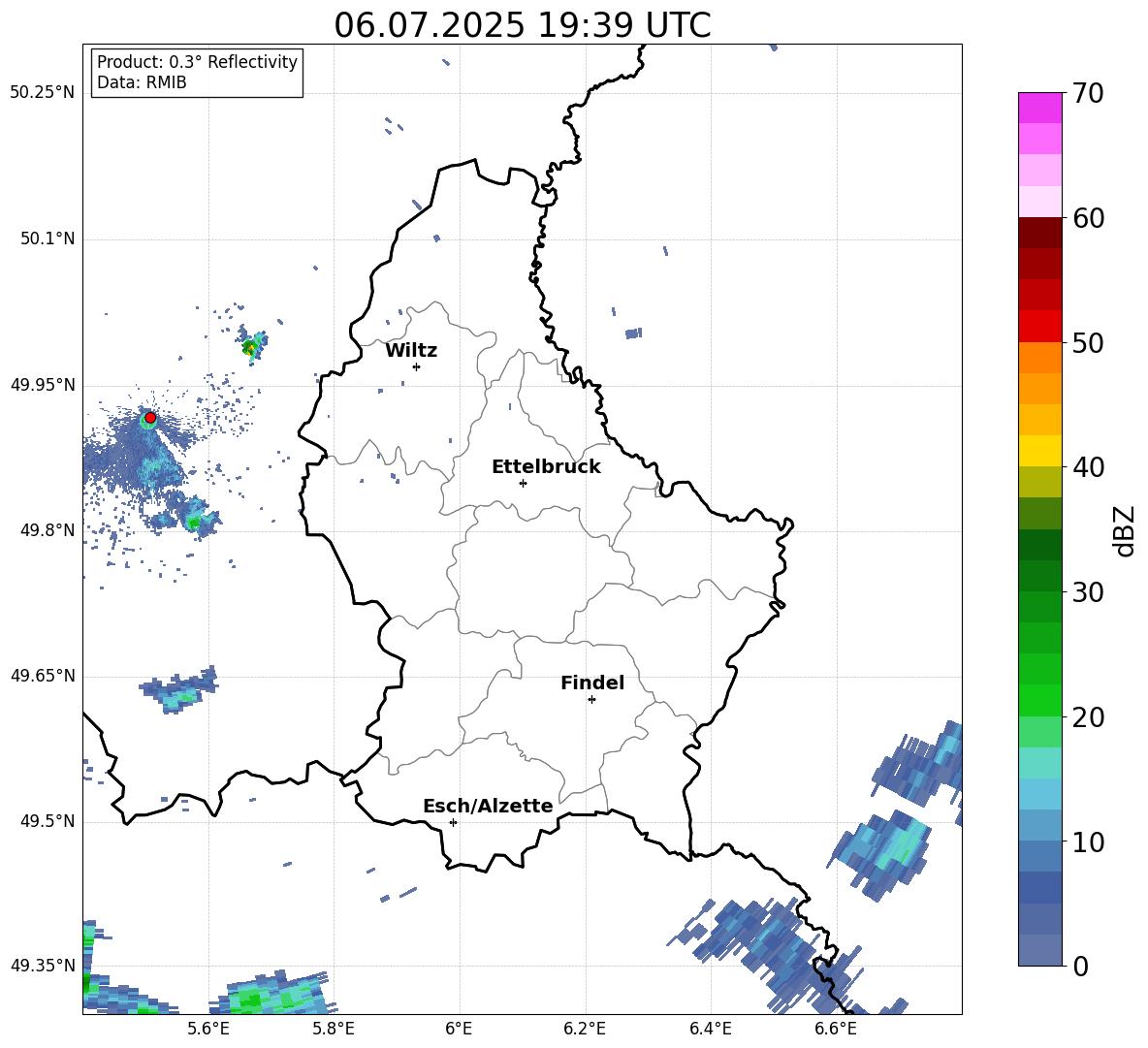Click the 6.4°E longitude label

tap(711, 1029)
